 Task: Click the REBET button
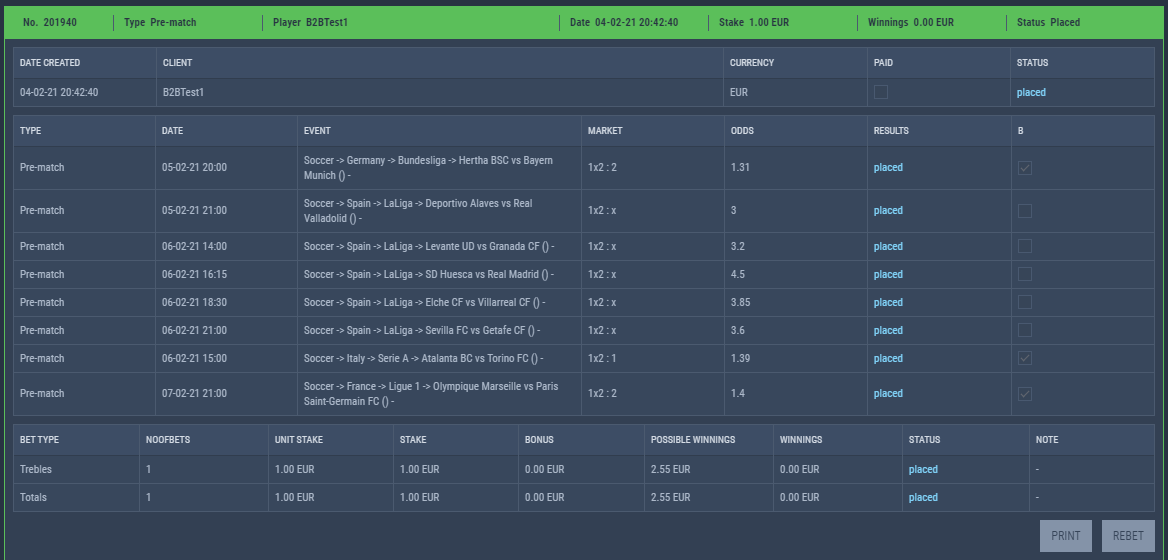coord(1128,536)
